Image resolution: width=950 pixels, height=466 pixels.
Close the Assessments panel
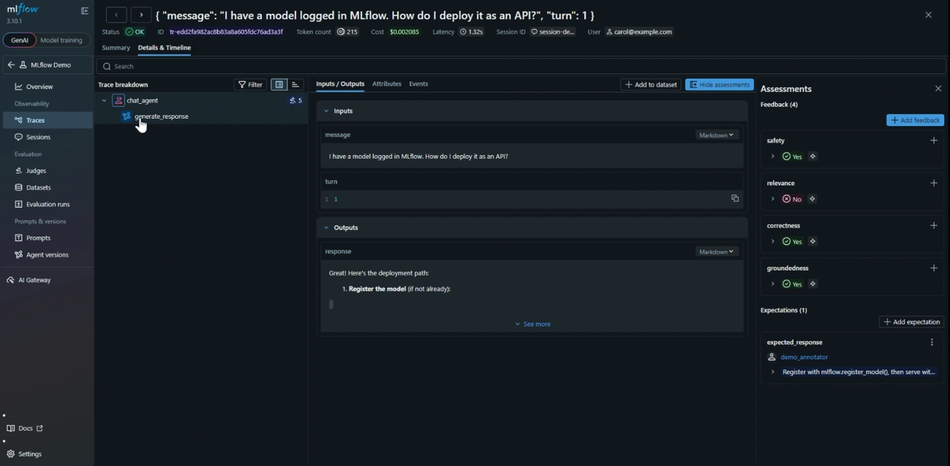click(x=938, y=88)
